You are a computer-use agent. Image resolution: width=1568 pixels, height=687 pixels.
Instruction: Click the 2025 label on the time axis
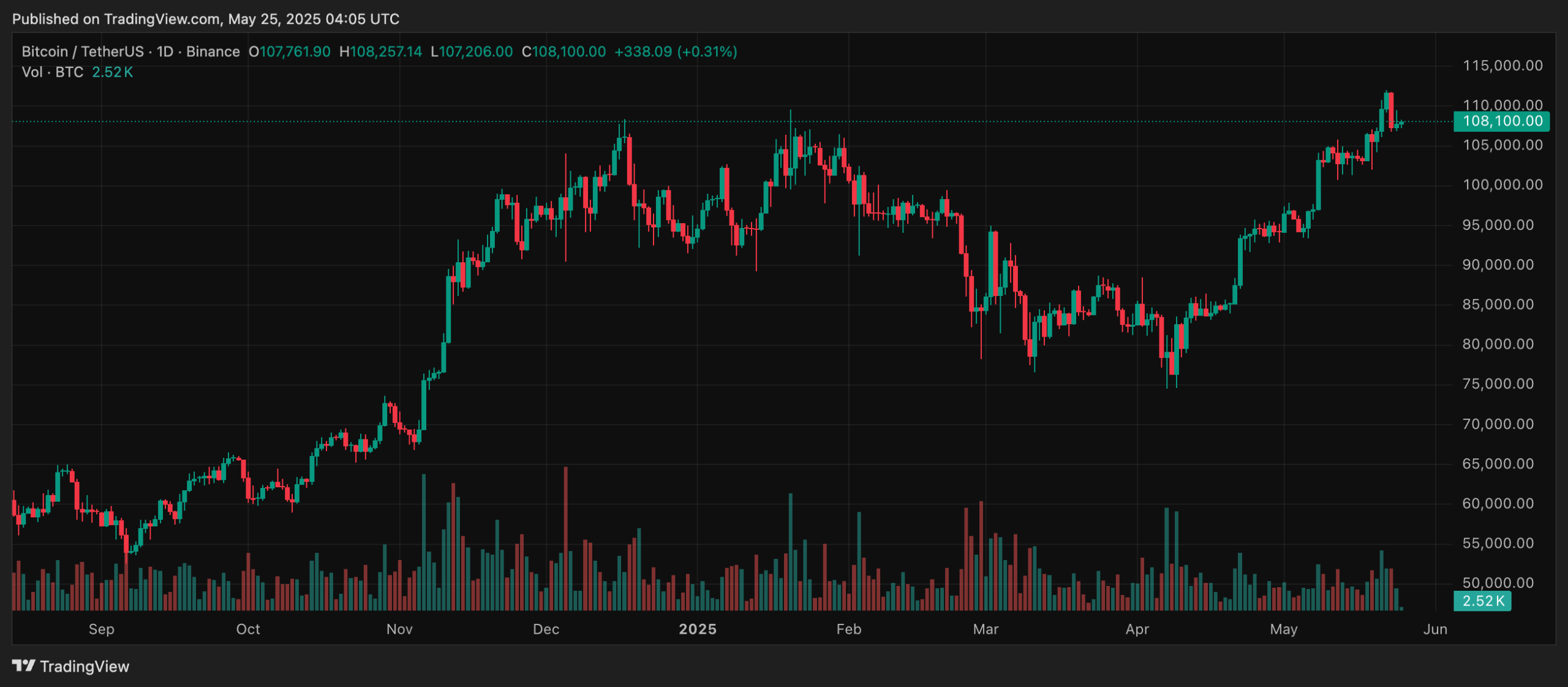pos(698,629)
